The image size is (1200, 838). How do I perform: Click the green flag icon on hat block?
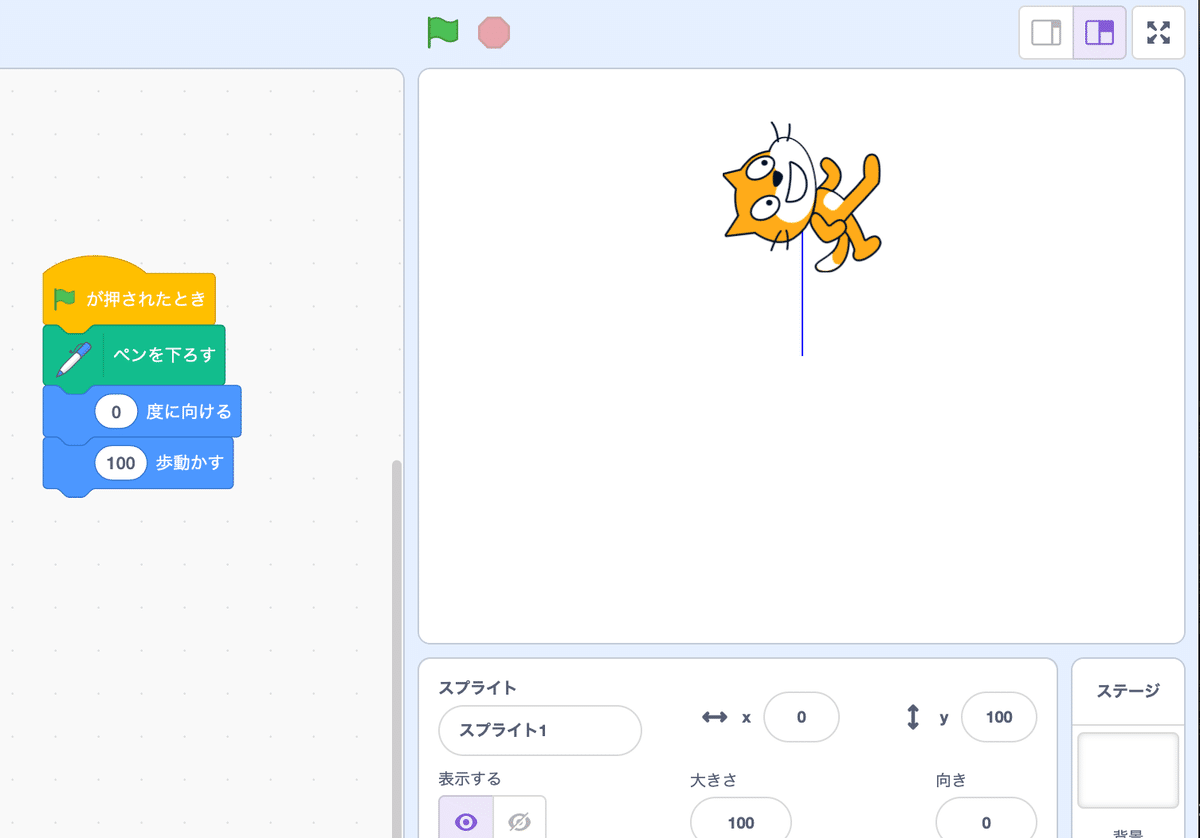(x=65, y=298)
